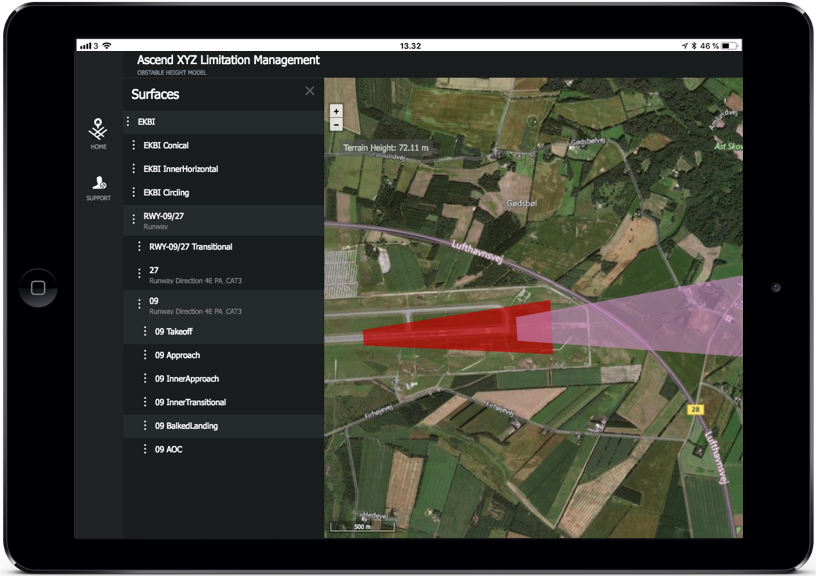The height and width of the screenshot is (576, 816).
Task: Open the Support icon in sidebar
Action: (x=98, y=186)
